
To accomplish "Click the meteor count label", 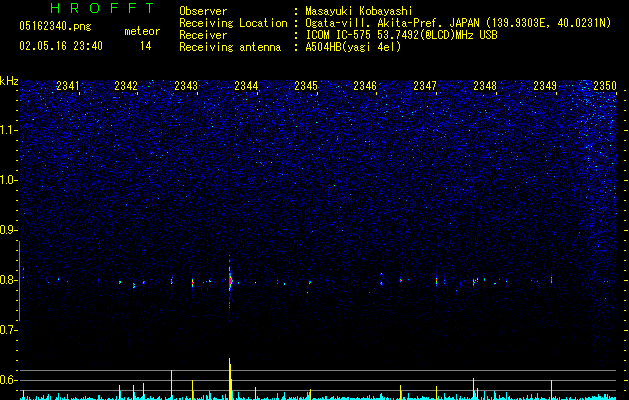I will pos(142,31).
